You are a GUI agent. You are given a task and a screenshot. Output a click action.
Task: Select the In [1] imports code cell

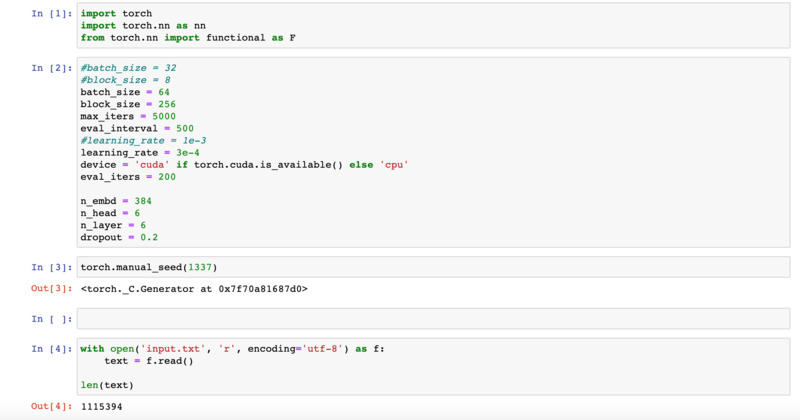[x=433, y=26]
